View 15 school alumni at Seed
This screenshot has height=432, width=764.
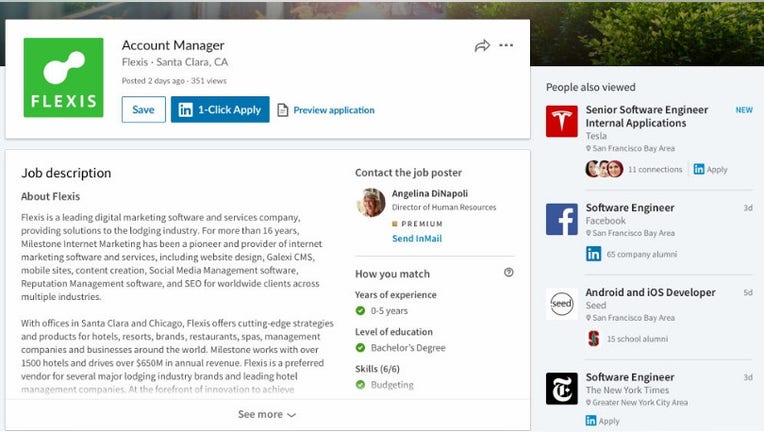(x=637, y=339)
